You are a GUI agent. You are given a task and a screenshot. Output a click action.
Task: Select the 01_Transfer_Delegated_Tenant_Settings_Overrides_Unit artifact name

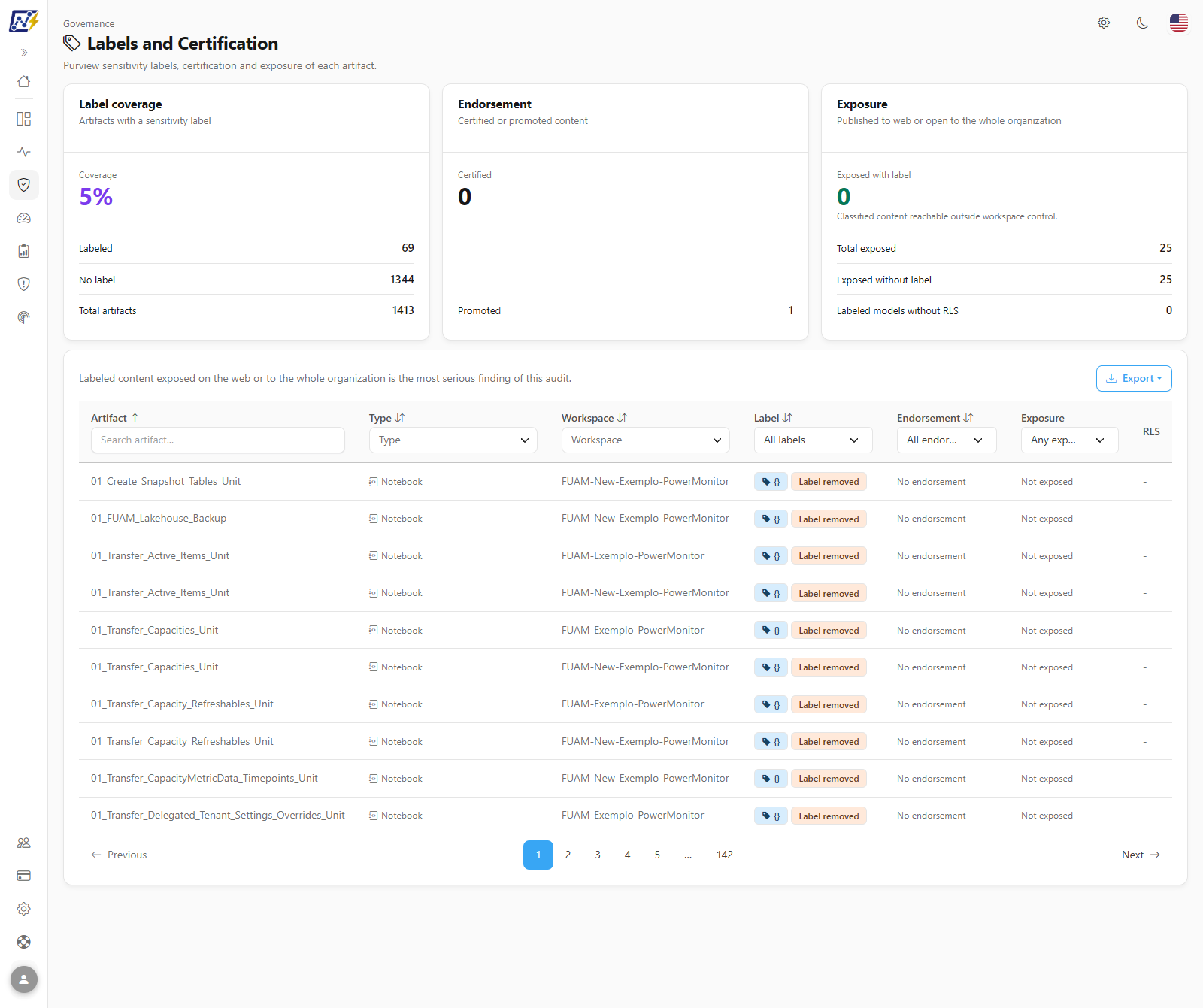[x=218, y=816]
